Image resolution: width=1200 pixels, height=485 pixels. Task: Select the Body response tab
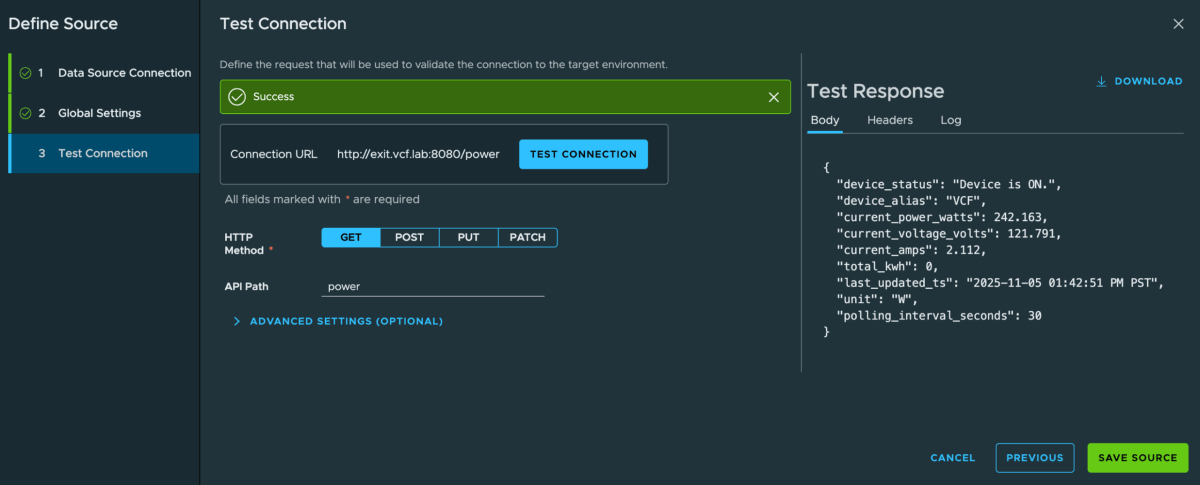[x=825, y=120]
